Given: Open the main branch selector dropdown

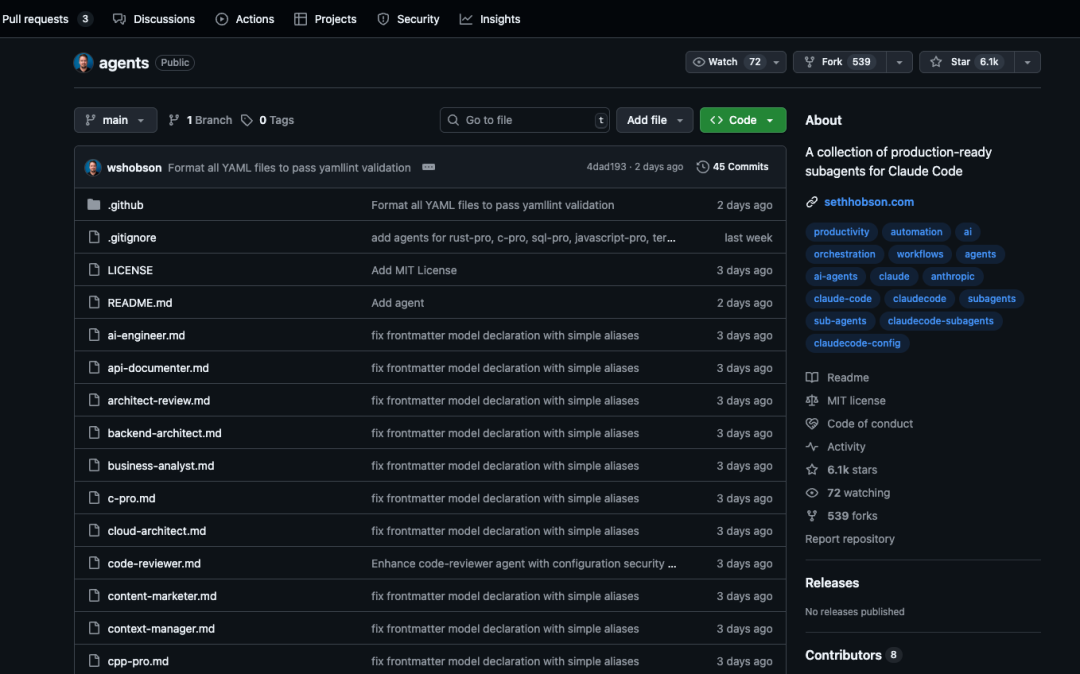Looking at the screenshot, I should [x=115, y=120].
